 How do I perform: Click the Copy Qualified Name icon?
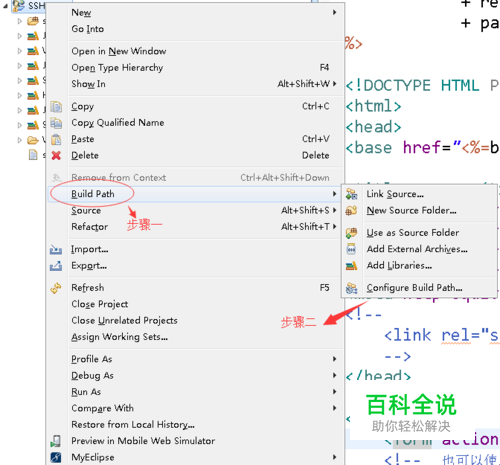coord(56,123)
